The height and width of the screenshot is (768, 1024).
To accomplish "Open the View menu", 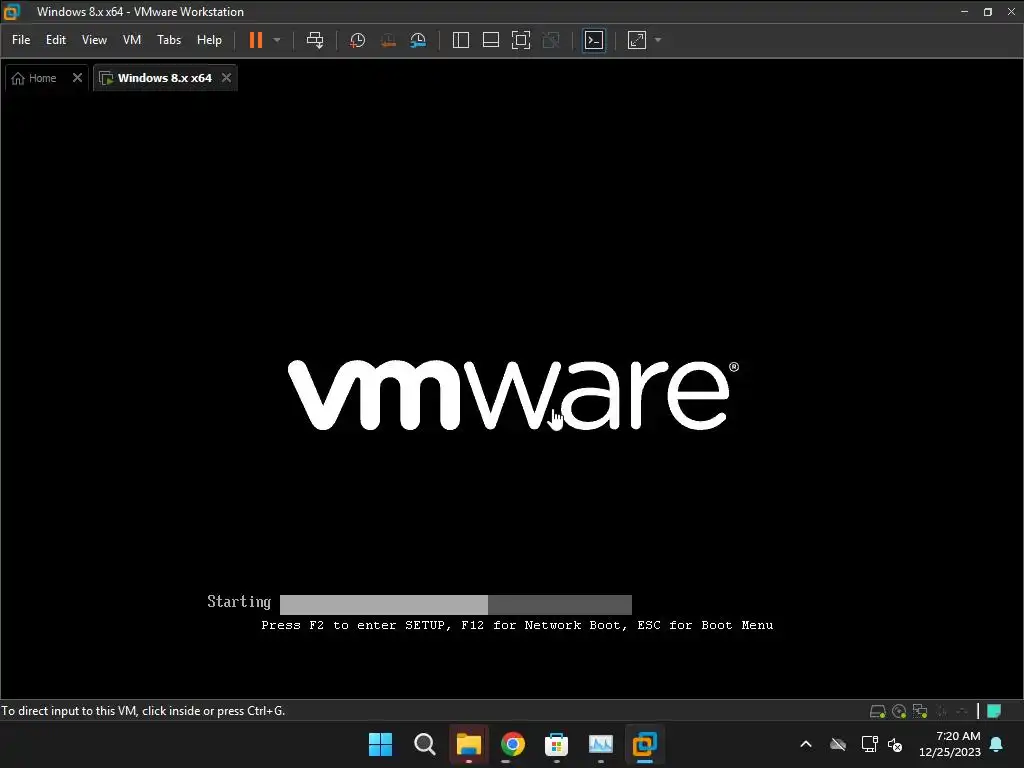I will (x=94, y=40).
